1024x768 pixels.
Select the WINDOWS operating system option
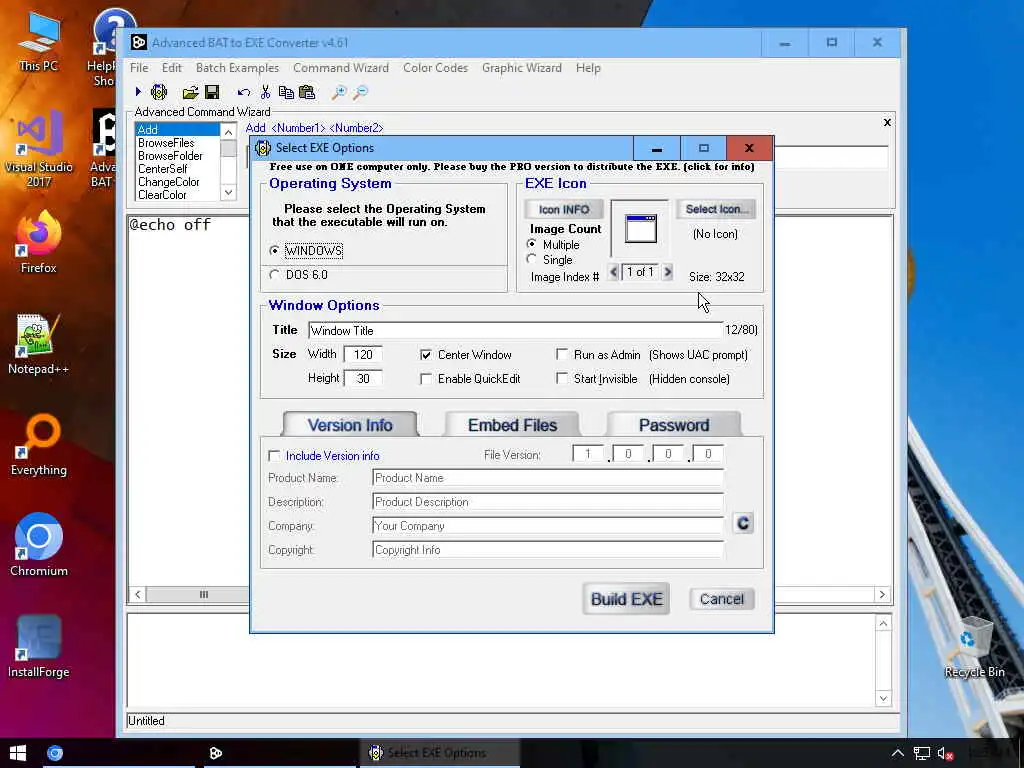306,251
